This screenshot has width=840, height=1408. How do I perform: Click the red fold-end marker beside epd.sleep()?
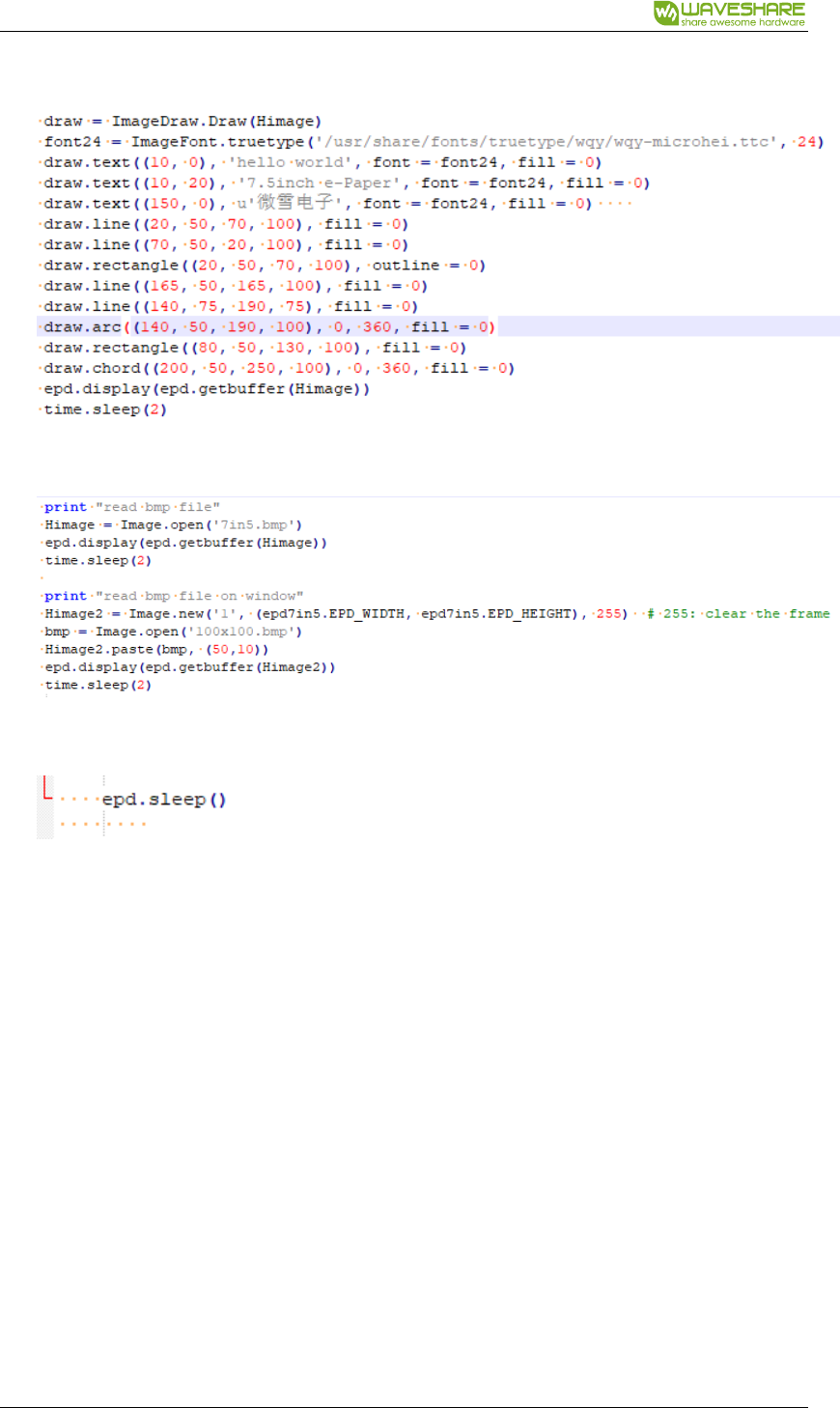[47, 787]
